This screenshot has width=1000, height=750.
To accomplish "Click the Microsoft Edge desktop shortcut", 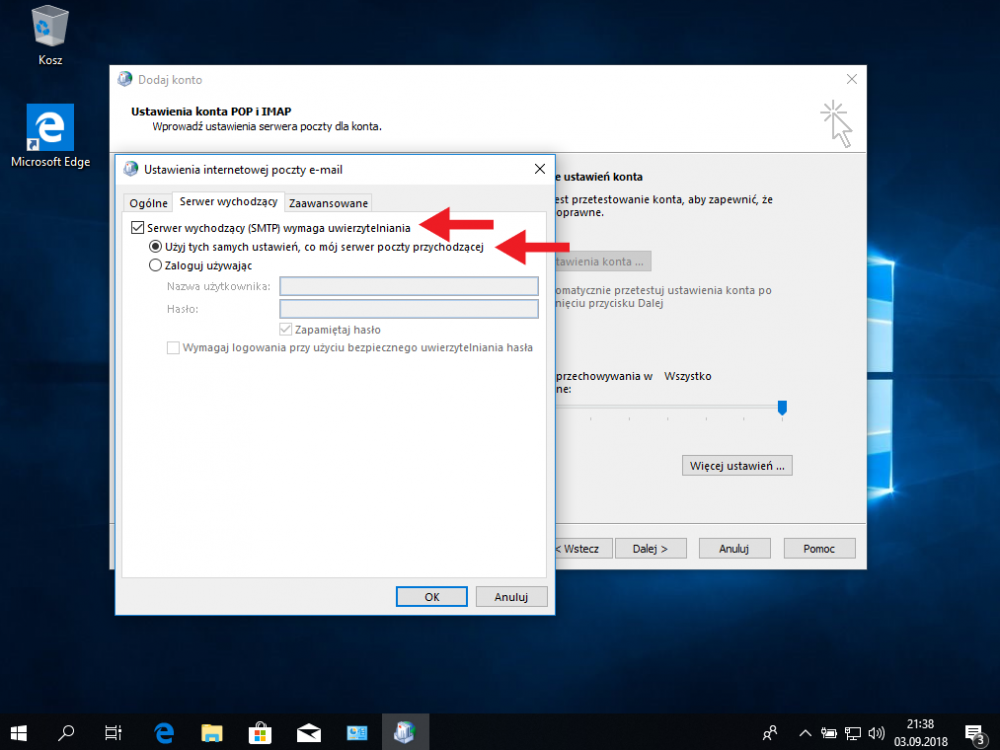I will click(50, 128).
